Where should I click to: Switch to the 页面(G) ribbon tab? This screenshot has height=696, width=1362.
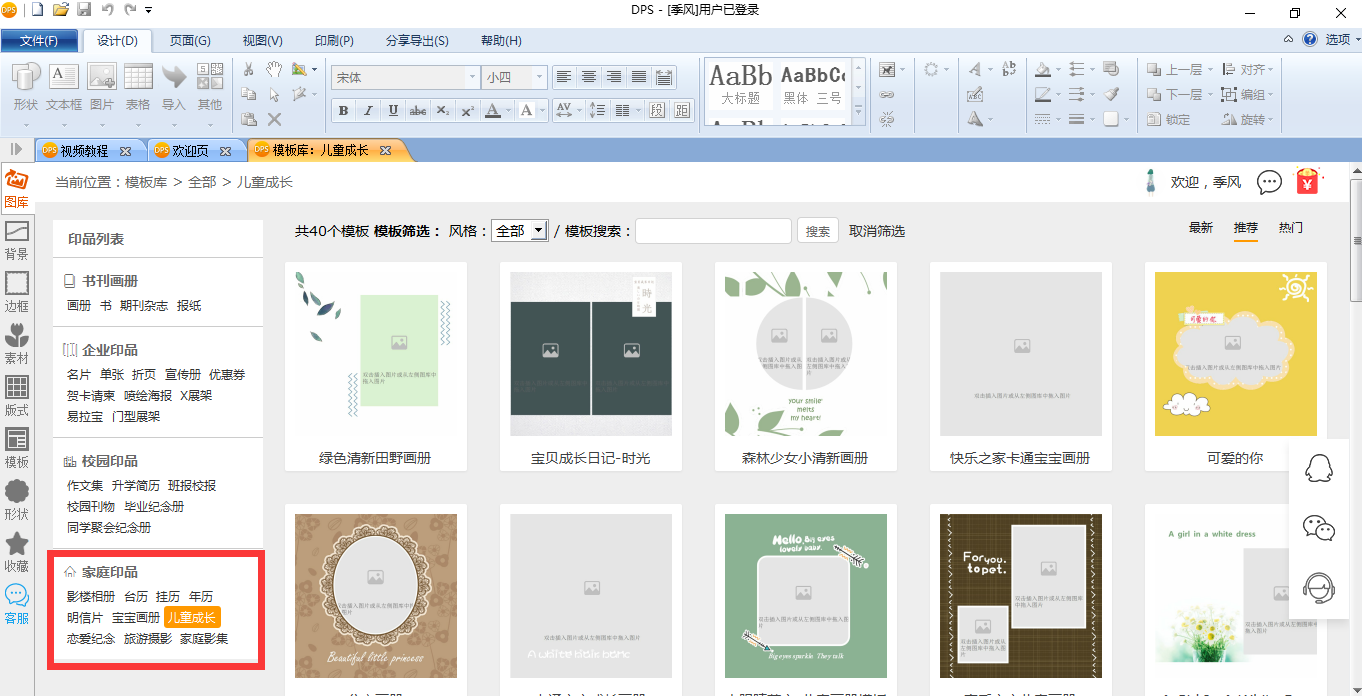190,41
